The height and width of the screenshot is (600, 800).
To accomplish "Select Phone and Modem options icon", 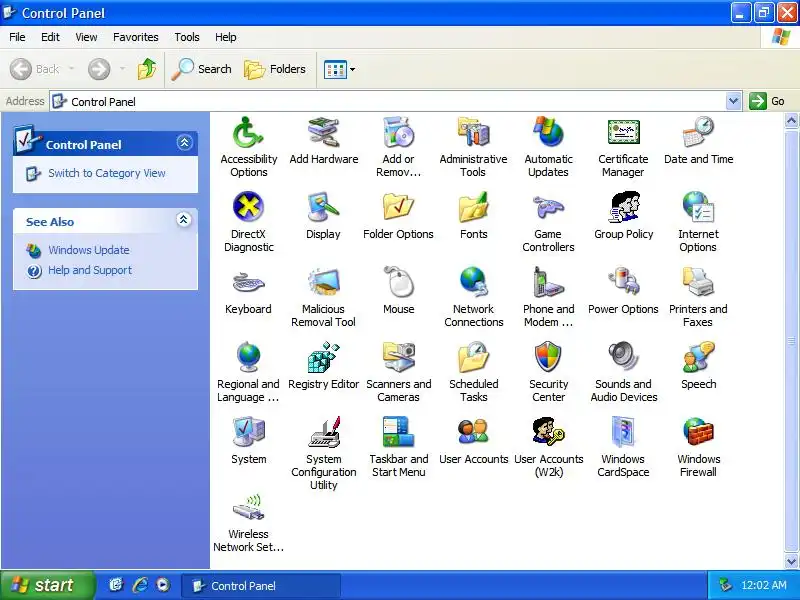I will [548, 283].
